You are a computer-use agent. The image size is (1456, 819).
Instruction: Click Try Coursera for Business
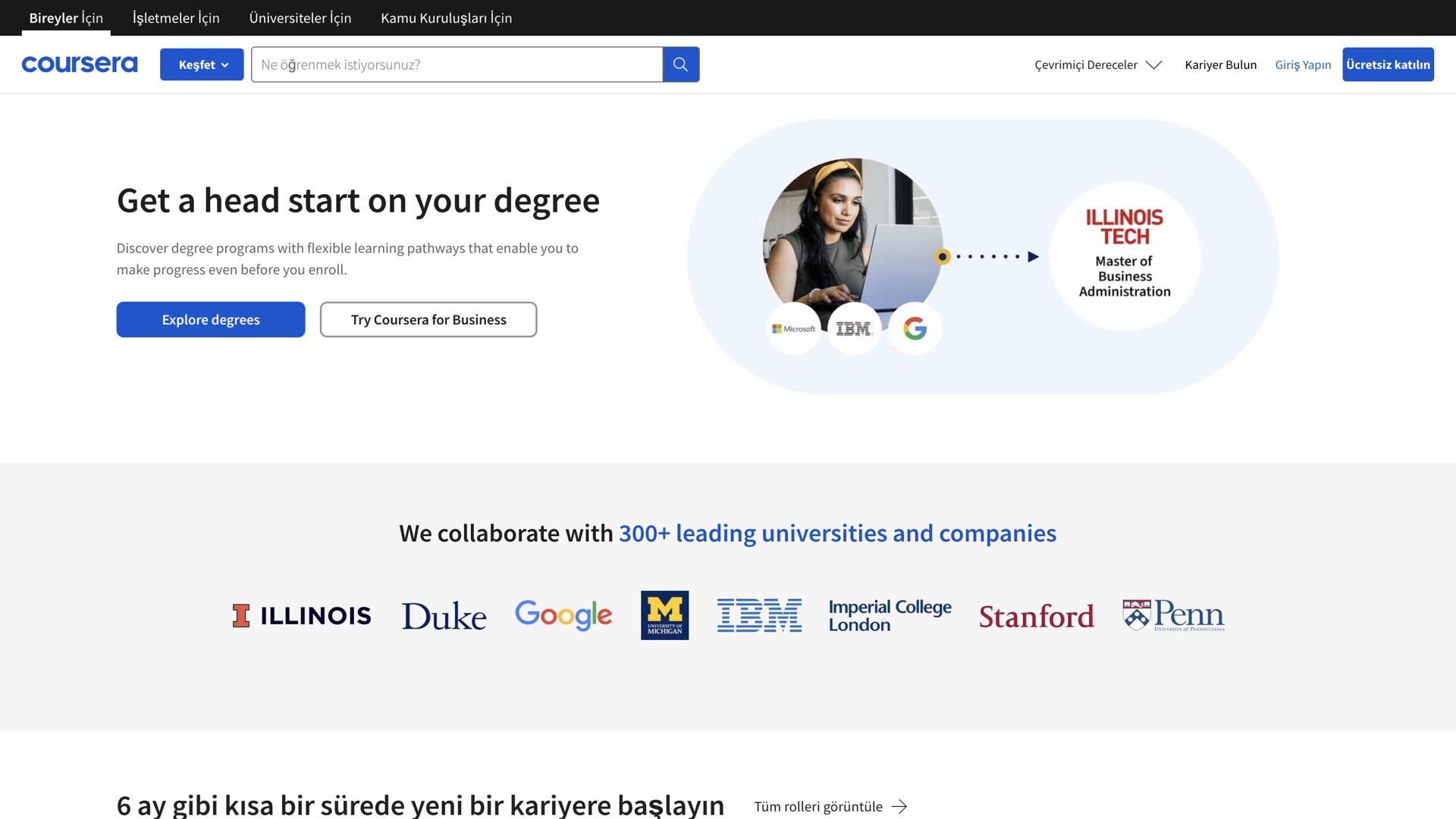(428, 319)
